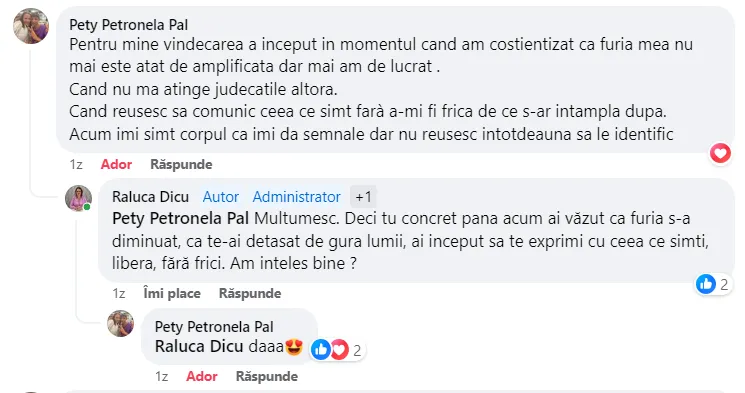Reply to Pety Petronela Pal's first comment
This screenshot has width=745, height=393.
181,164
